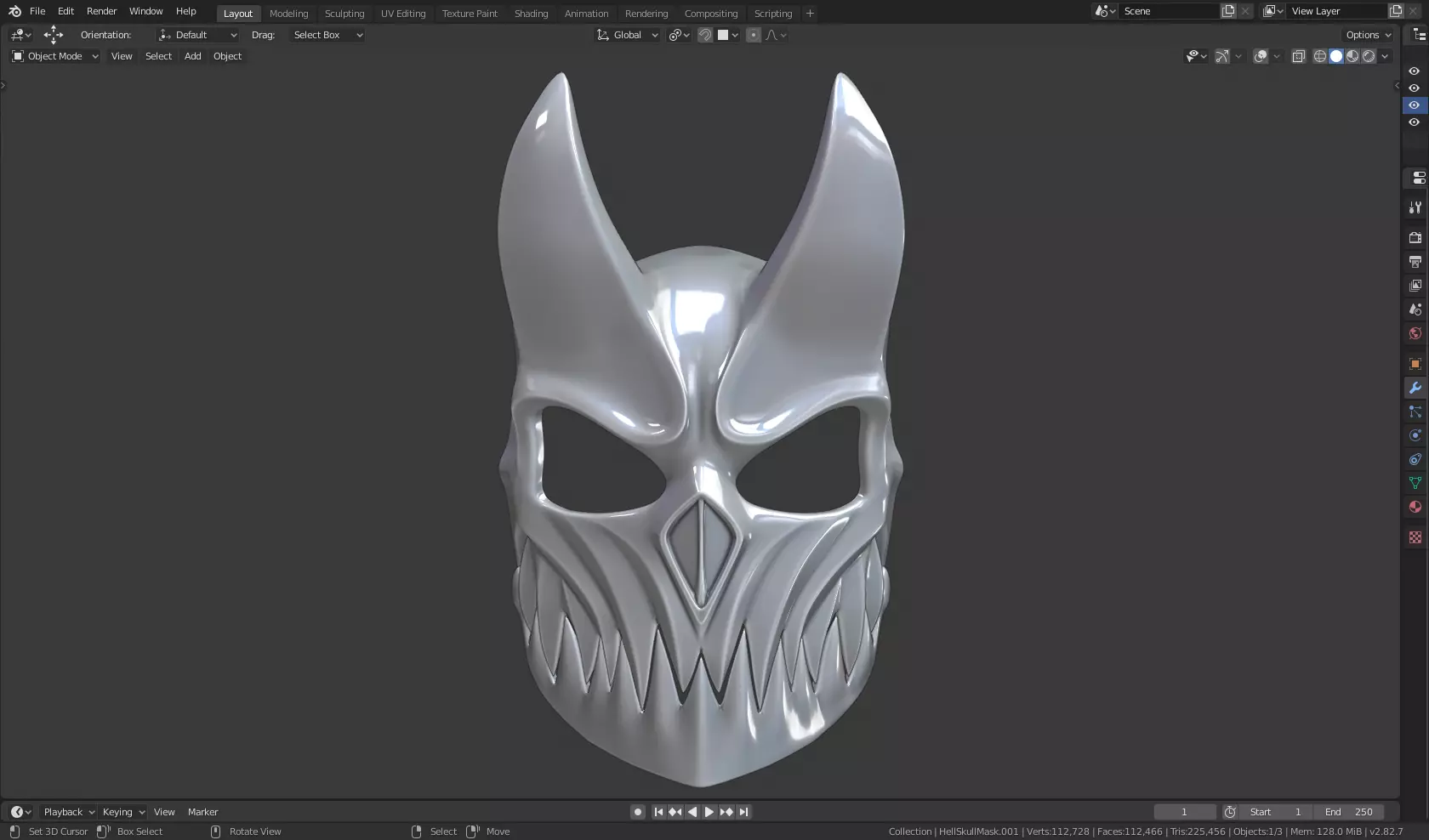Open the viewport shading options dropdown arrow
The height and width of the screenshot is (840, 1429).
pos(1386,56)
